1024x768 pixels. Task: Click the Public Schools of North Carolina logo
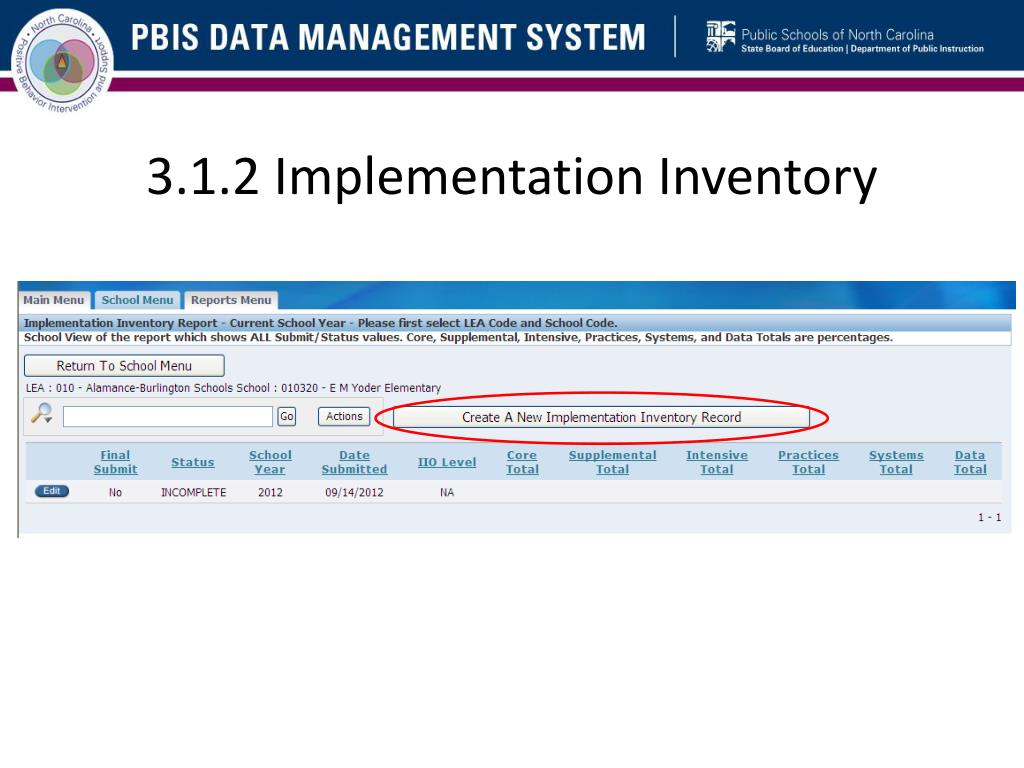pos(845,37)
